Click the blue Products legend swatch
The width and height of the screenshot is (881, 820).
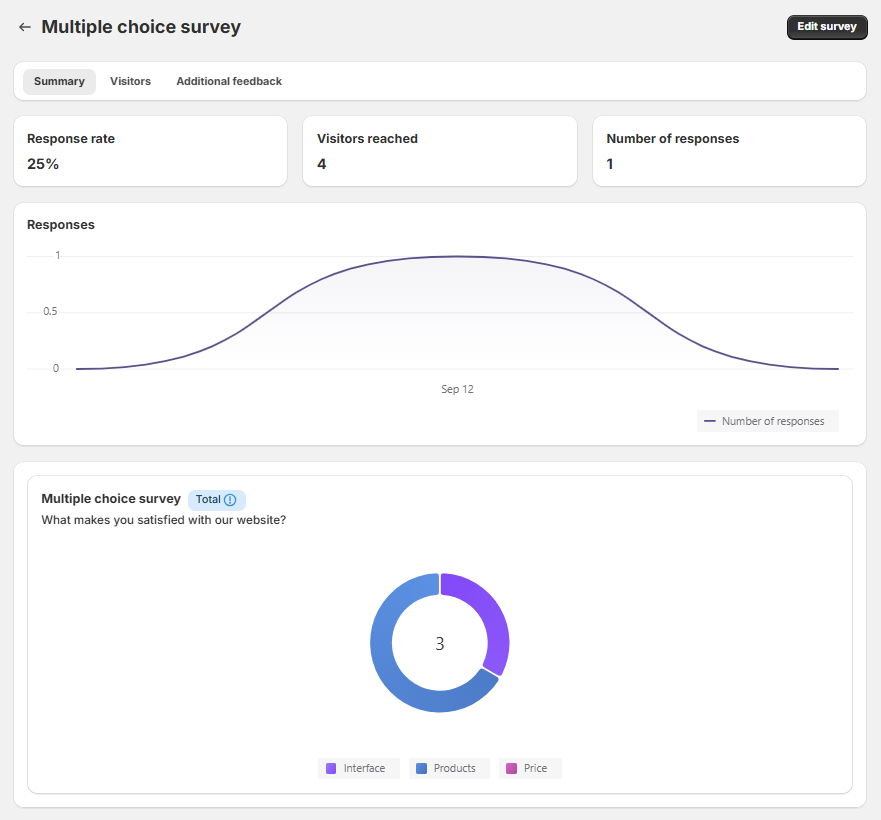(421, 768)
